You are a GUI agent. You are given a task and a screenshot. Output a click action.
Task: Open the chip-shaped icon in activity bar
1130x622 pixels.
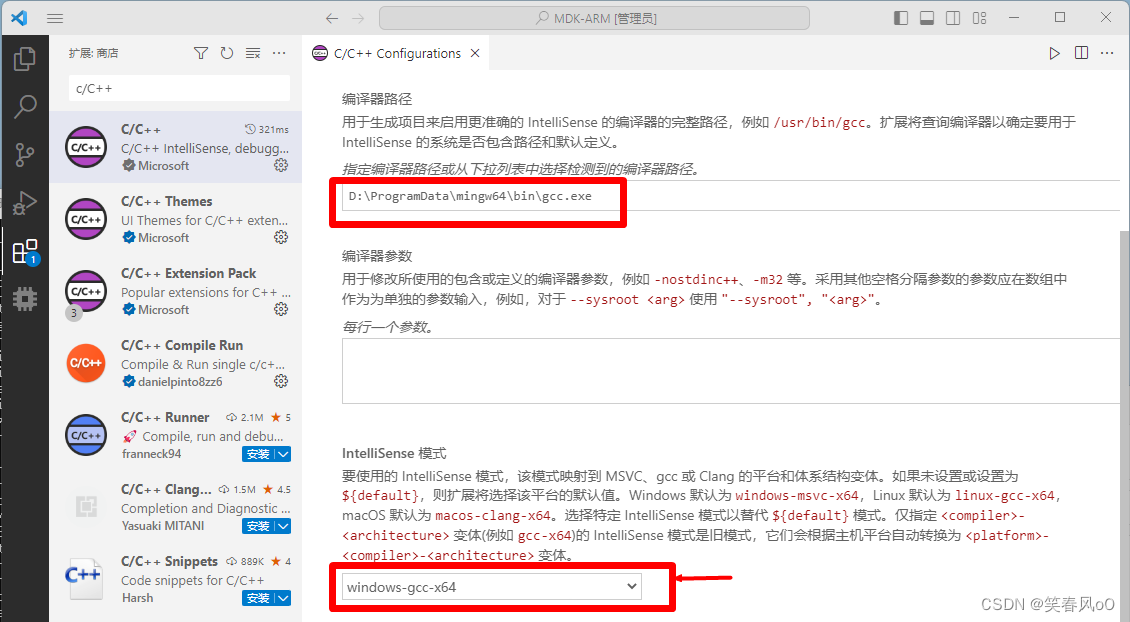coord(25,299)
